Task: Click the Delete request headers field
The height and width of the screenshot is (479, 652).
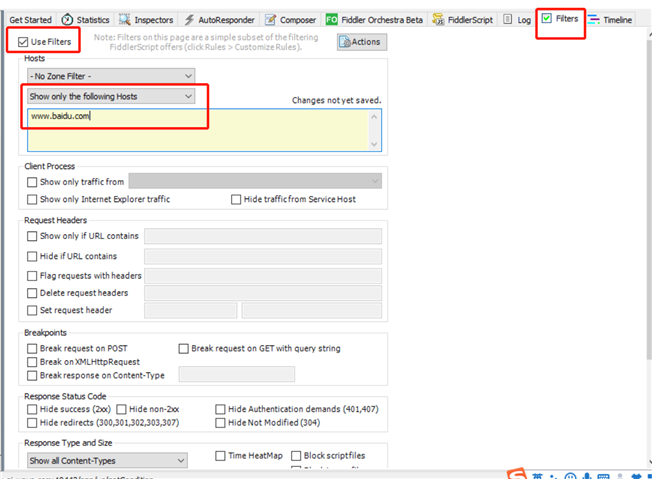Action: [x=263, y=293]
